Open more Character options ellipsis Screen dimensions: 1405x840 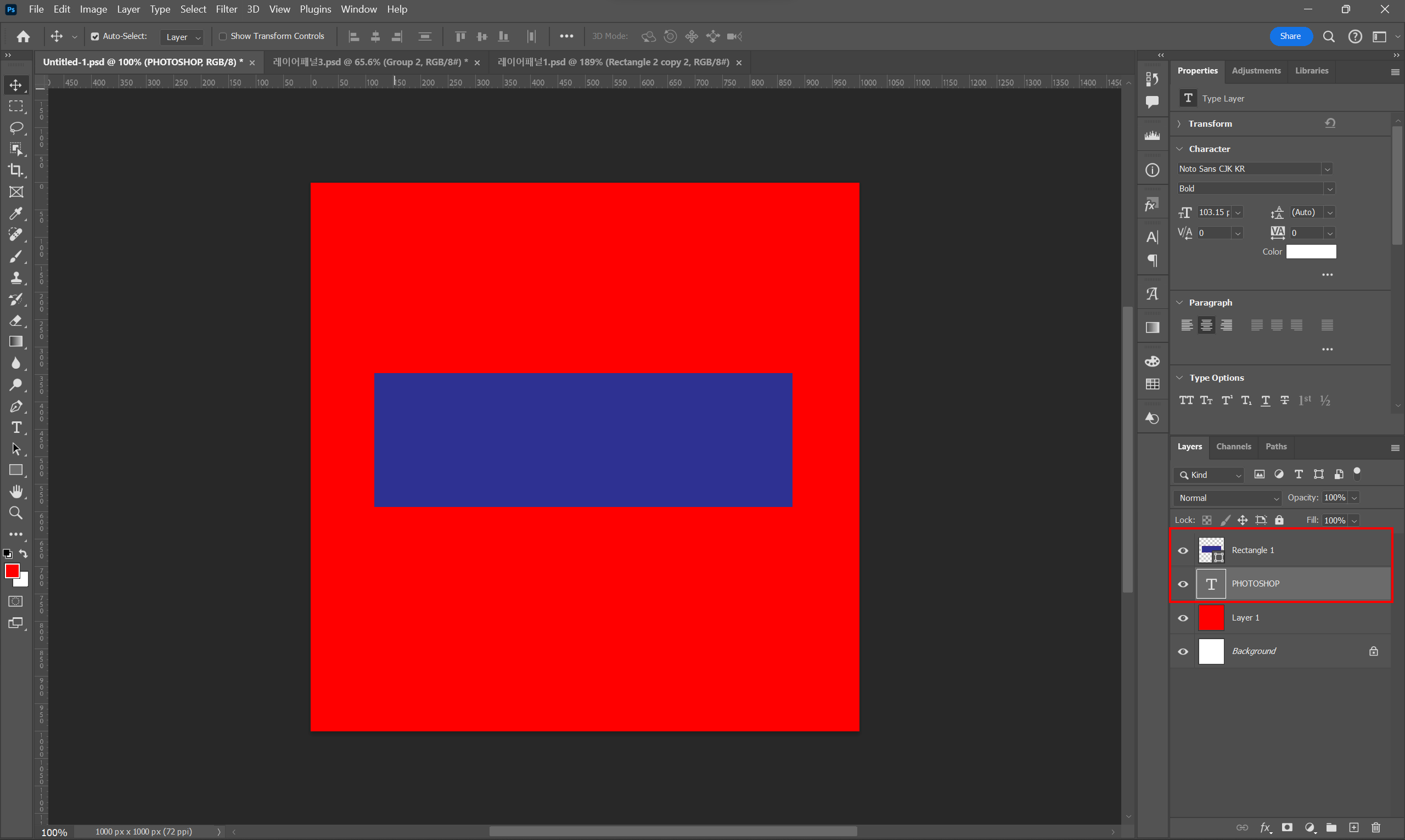click(x=1327, y=274)
